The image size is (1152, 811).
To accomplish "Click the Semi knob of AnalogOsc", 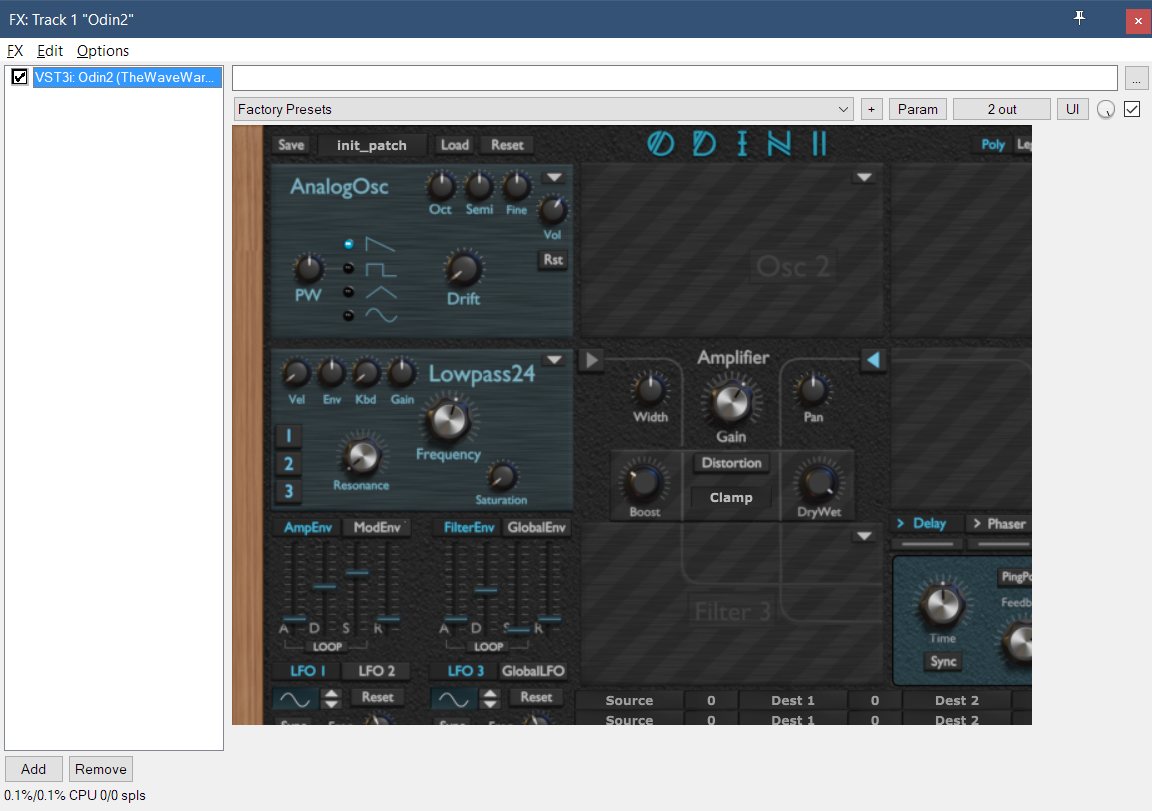I will coord(479,187).
